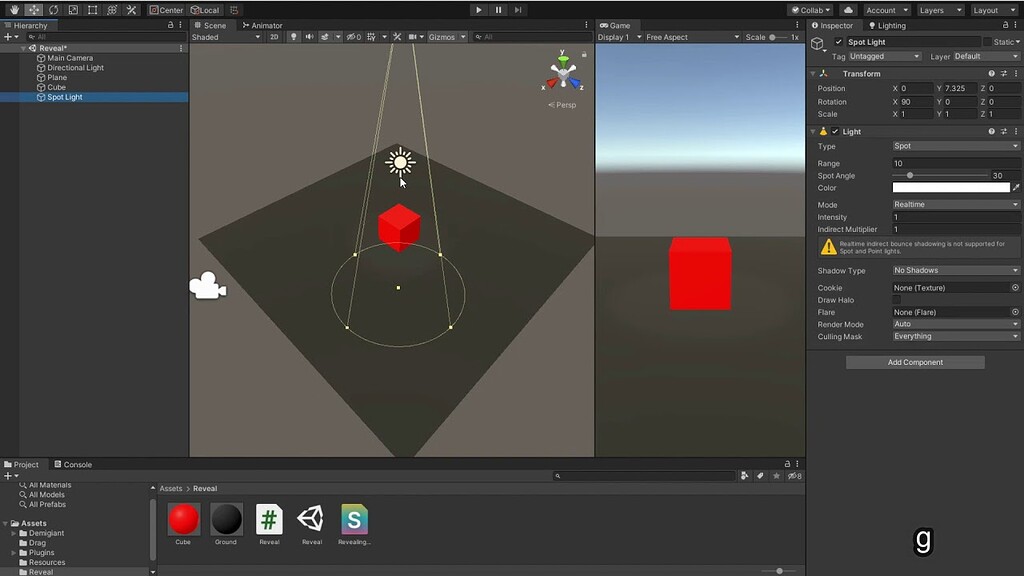The height and width of the screenshot is (576, 1024).
Task: Open the Tag dropdown showing Untagged
Action: tap(886, 57)
